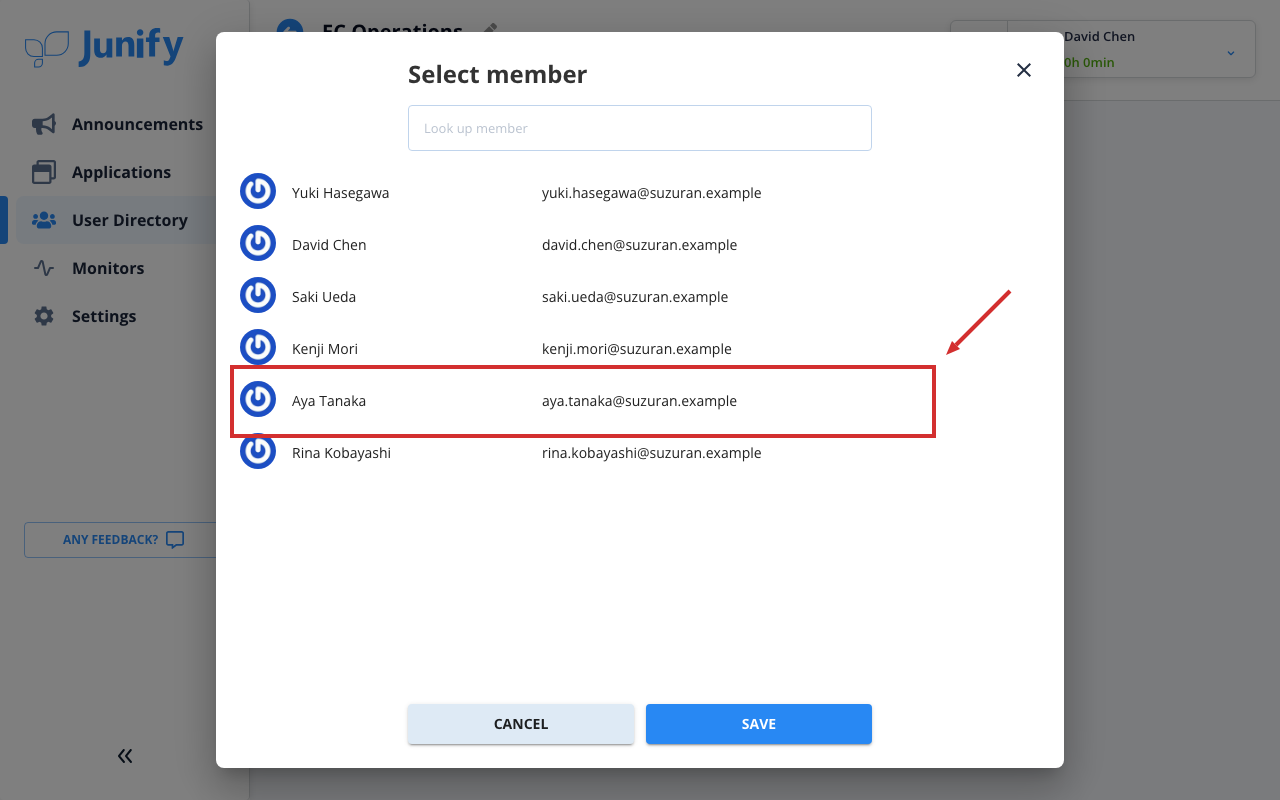Click email david.chen@suzuran.example
Image resolution: width=1280 pixels, height=800 pixels.
click(640, 245)
